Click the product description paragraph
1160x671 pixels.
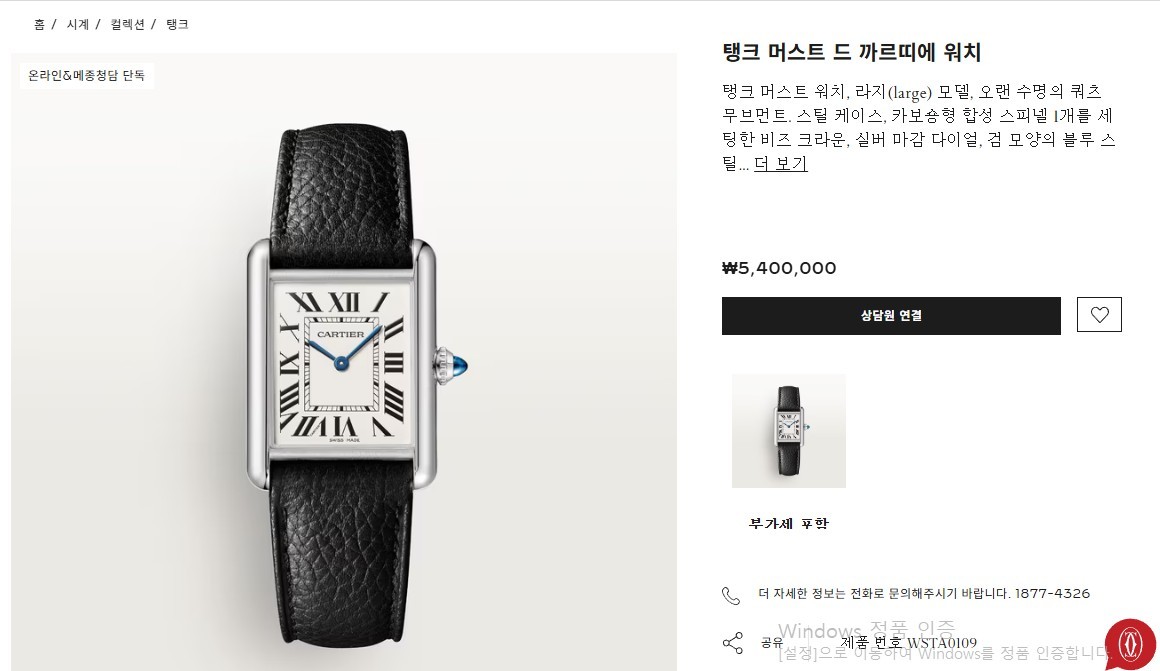pyautogui.click(x=918, y=127)
